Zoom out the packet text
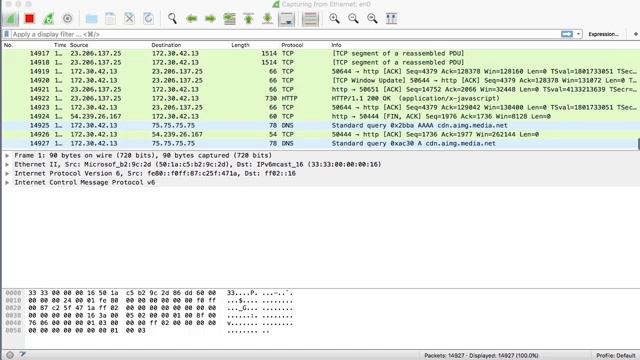Screen dimensions: 640x360 [x=353, y=18]
